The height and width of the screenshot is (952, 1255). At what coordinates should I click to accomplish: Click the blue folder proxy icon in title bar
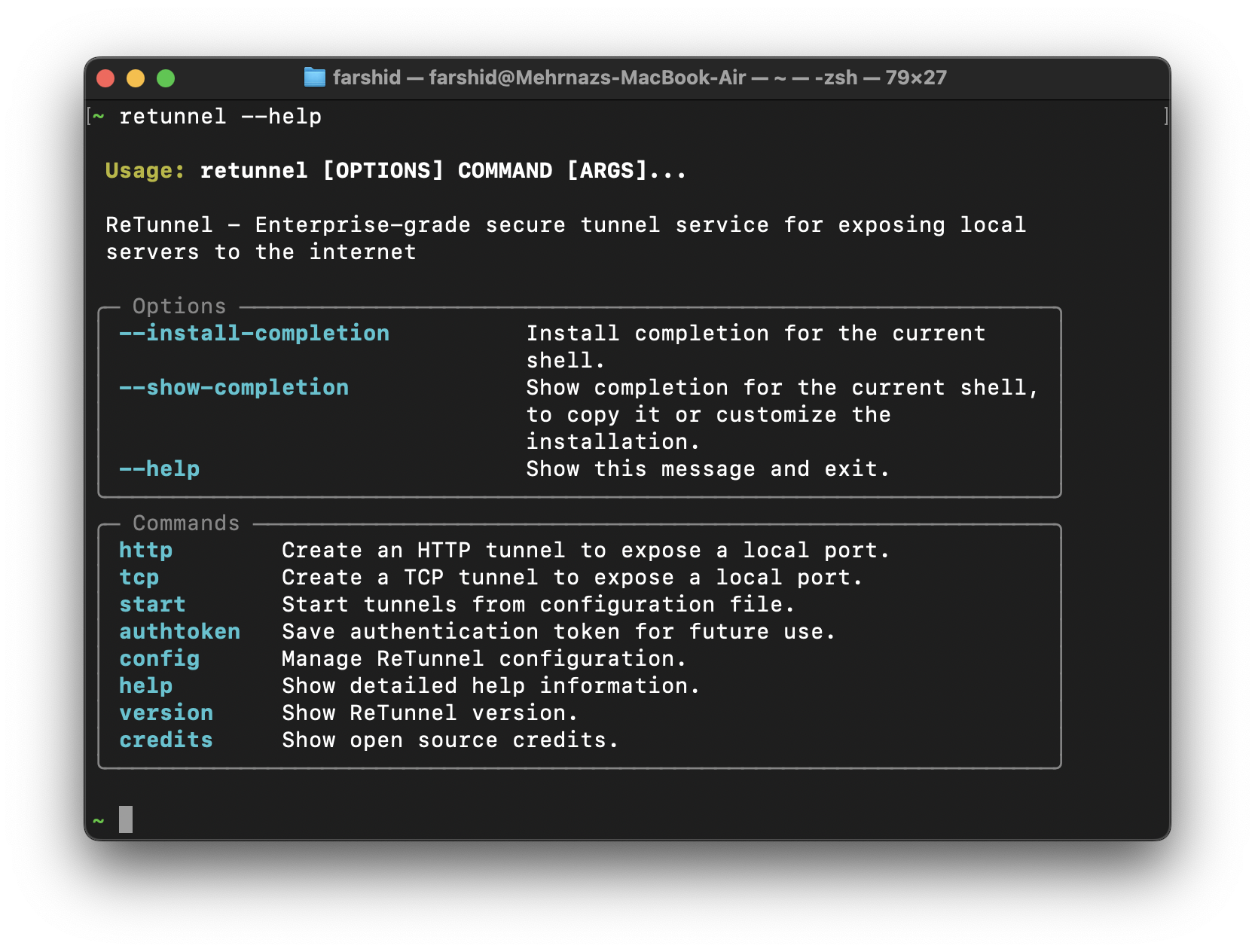tap(314, 77)
